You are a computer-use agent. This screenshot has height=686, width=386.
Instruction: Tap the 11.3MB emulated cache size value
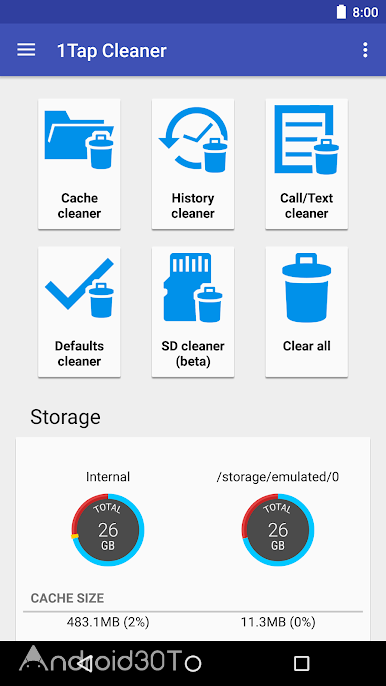(278, 622)
